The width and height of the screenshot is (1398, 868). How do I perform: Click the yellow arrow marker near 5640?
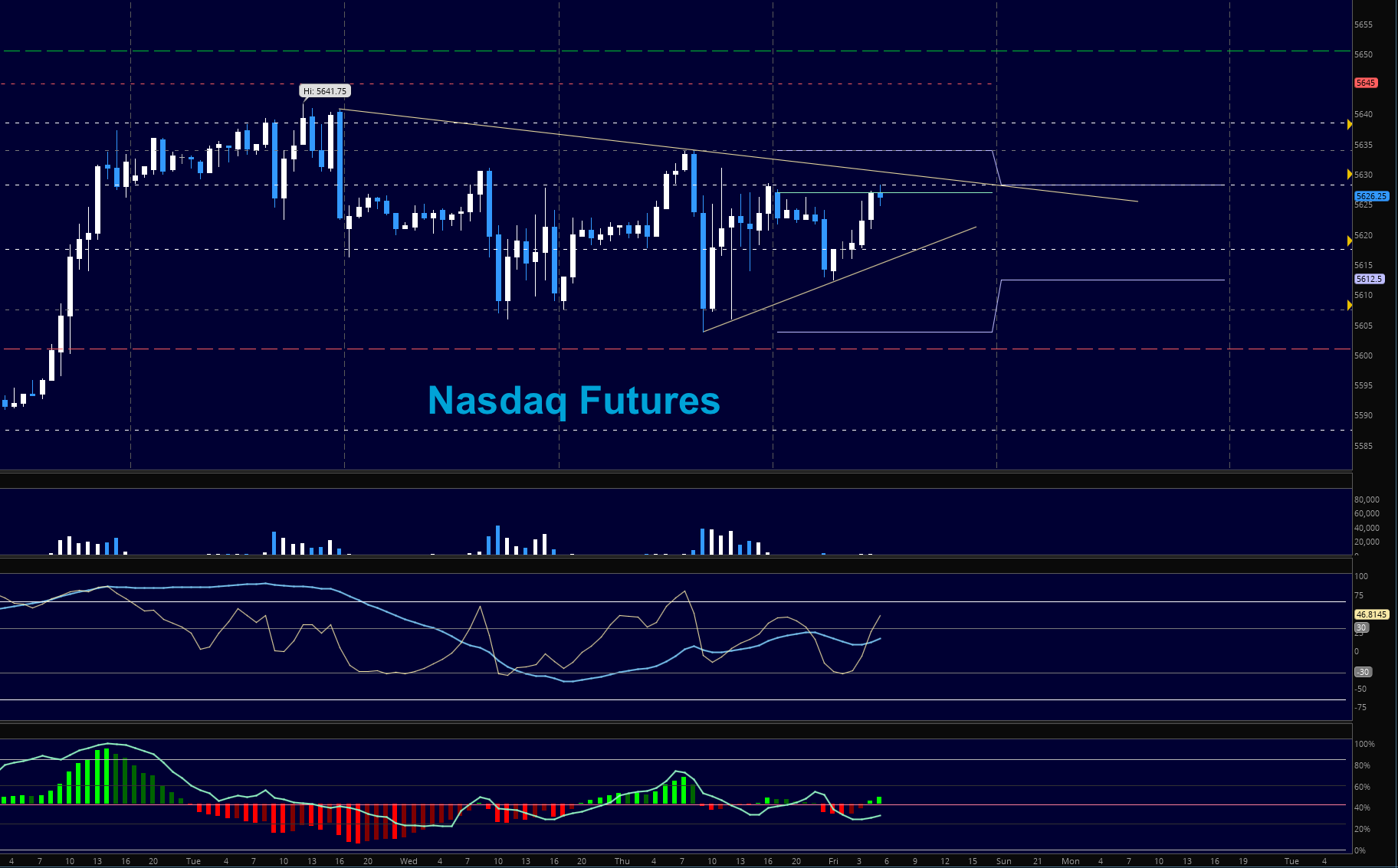1349,124
